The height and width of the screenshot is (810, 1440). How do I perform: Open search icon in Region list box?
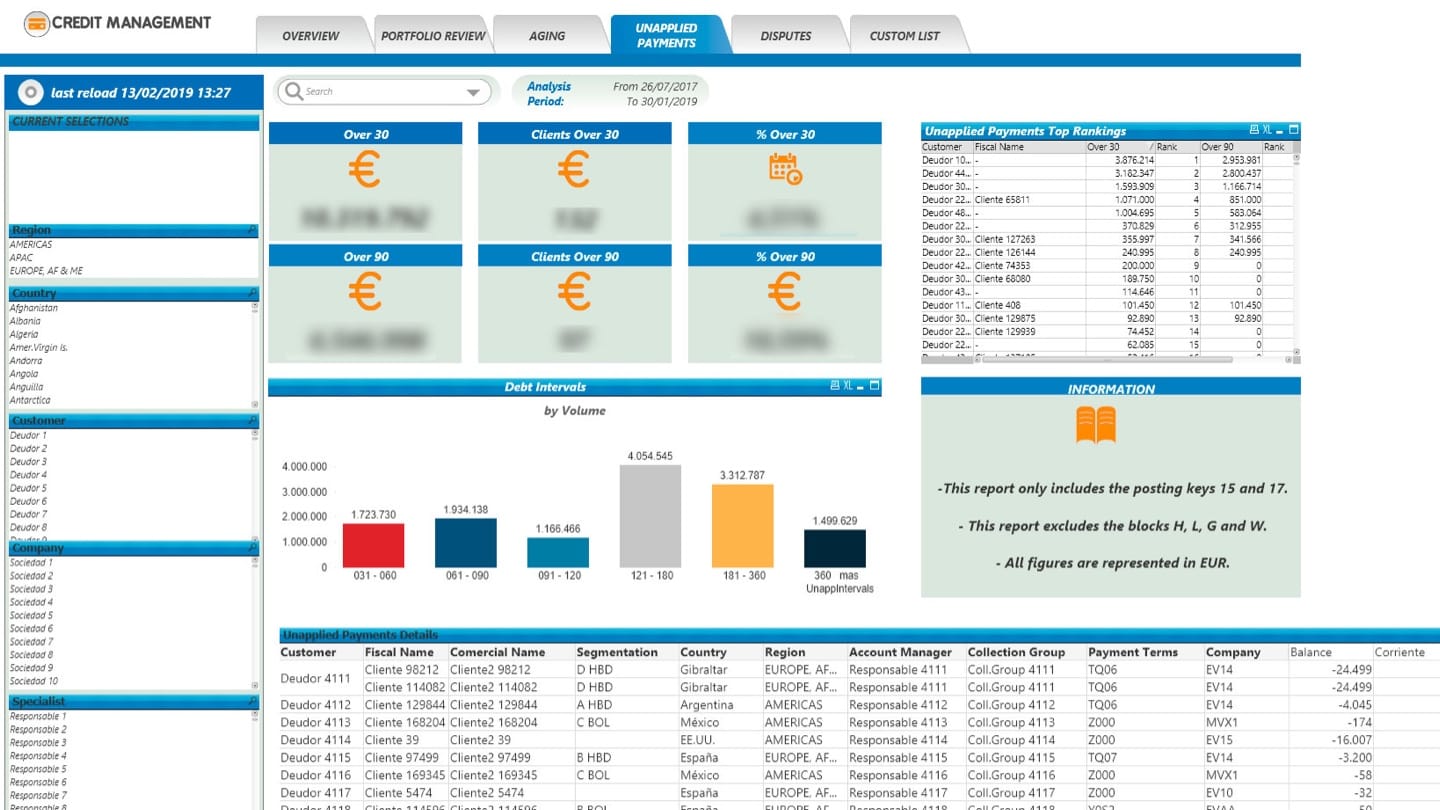251,230
